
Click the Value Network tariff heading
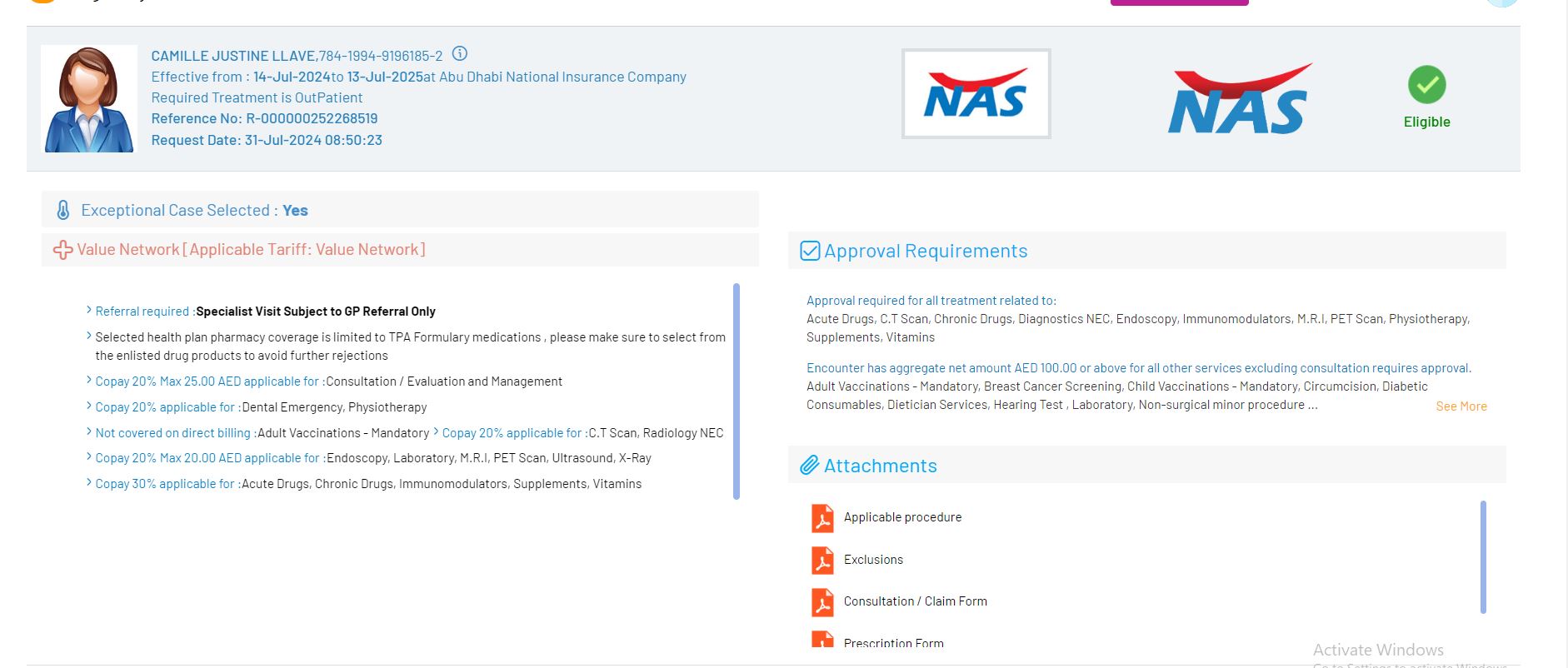251,249
